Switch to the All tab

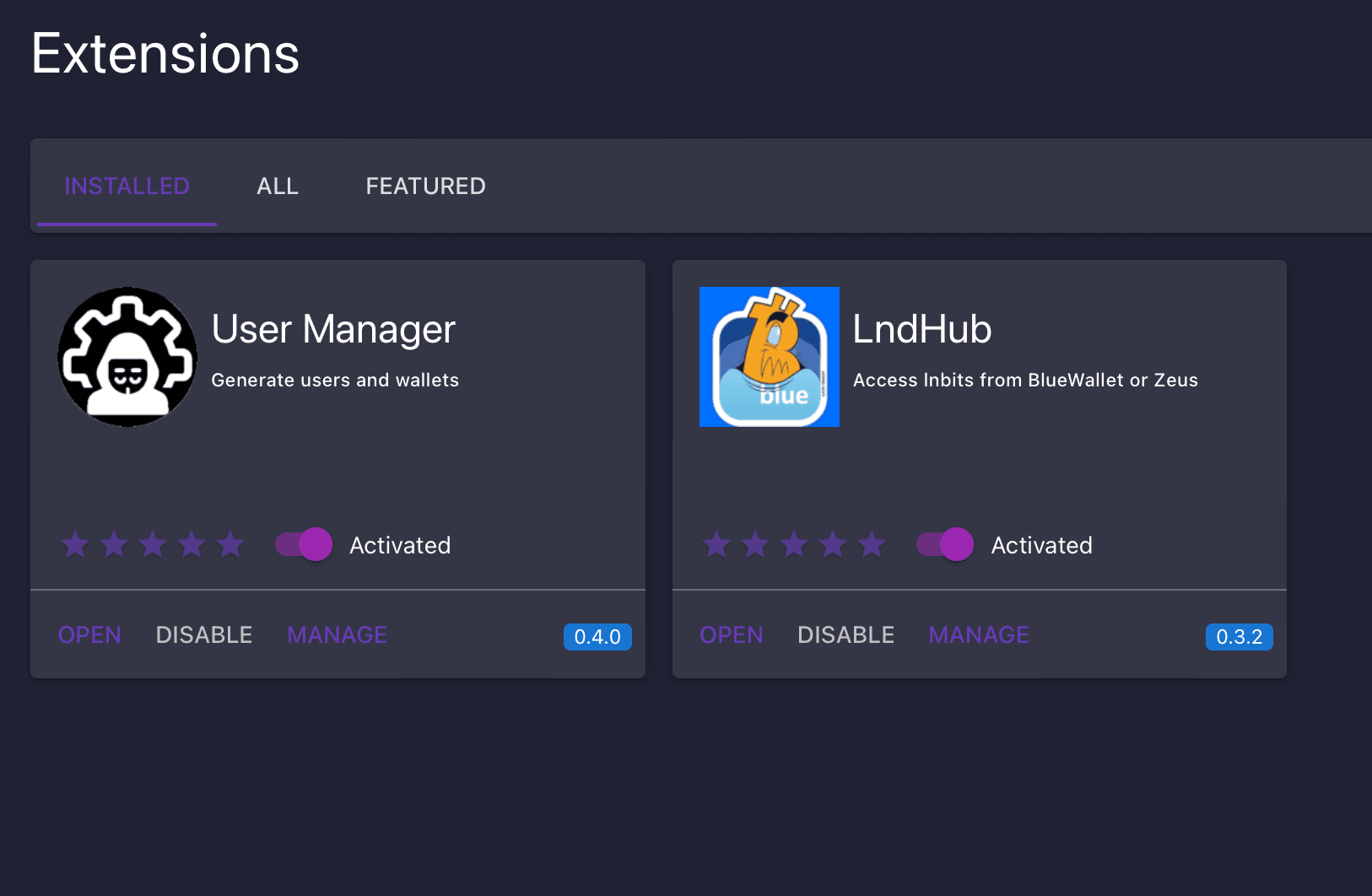[x=278, y=186]
